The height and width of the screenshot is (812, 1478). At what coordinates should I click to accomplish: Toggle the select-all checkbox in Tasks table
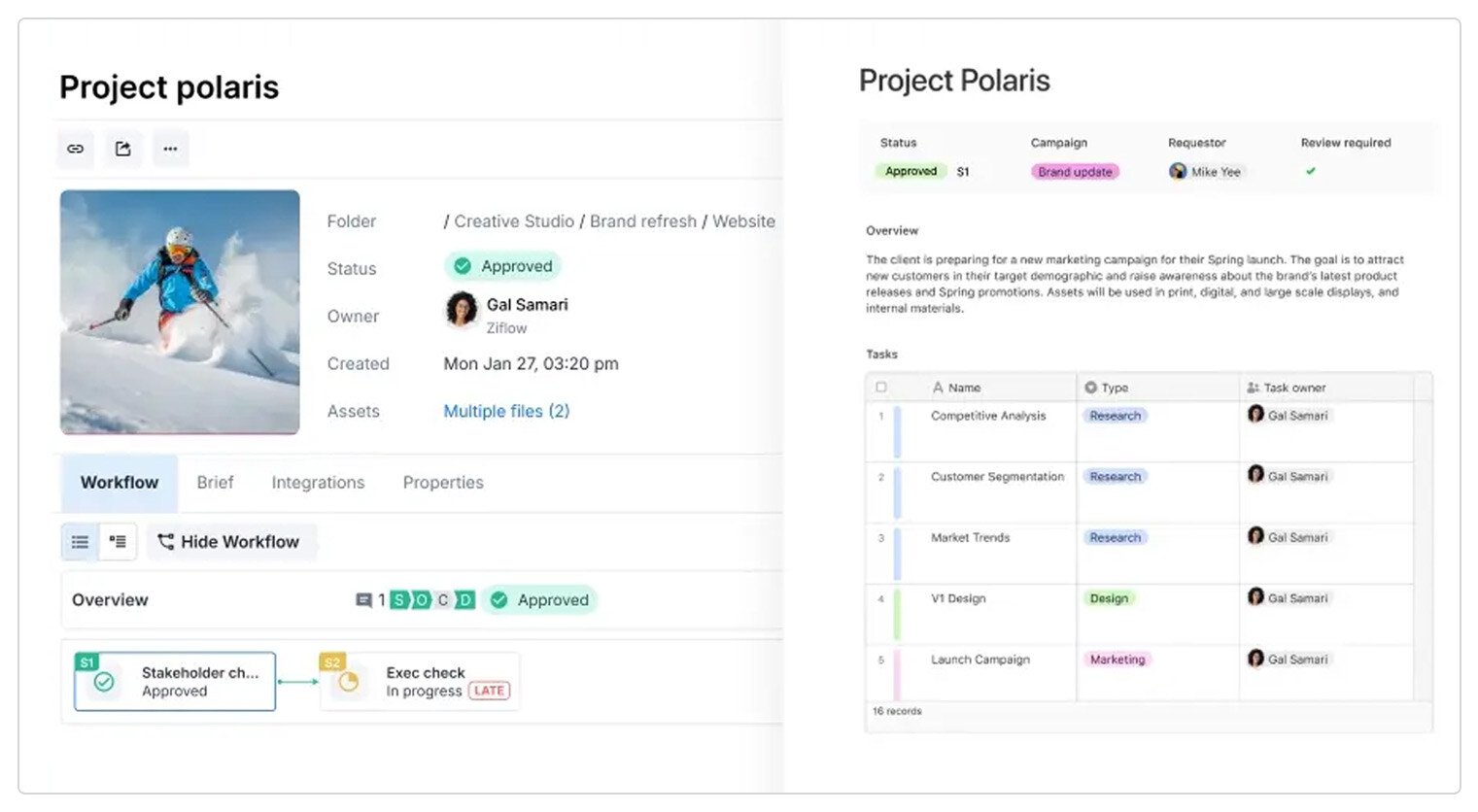[881, 388]
